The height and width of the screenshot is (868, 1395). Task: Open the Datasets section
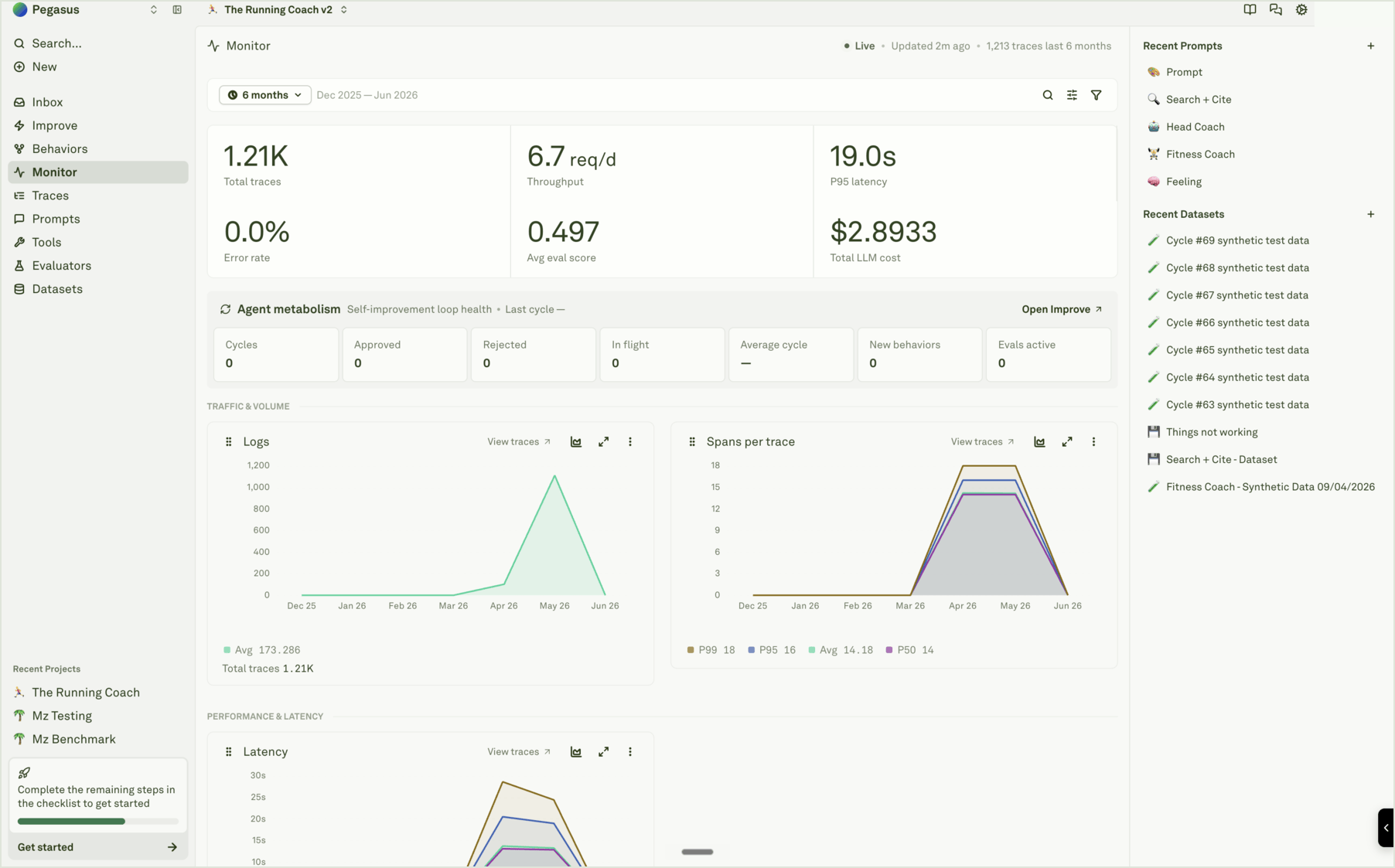coord(98,289)
